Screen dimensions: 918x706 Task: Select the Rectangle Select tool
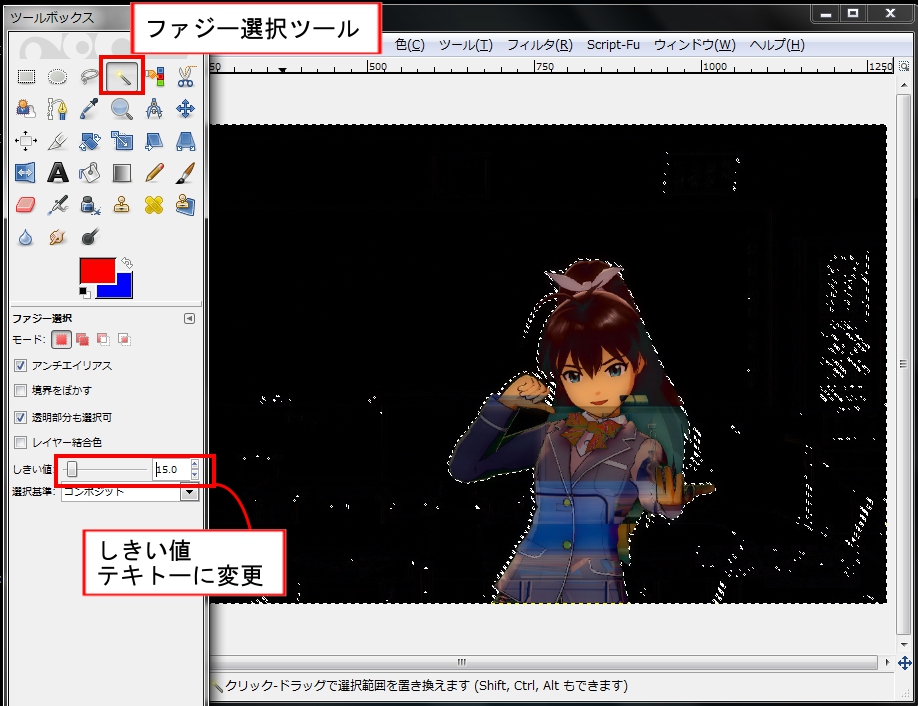click(27, 76)
